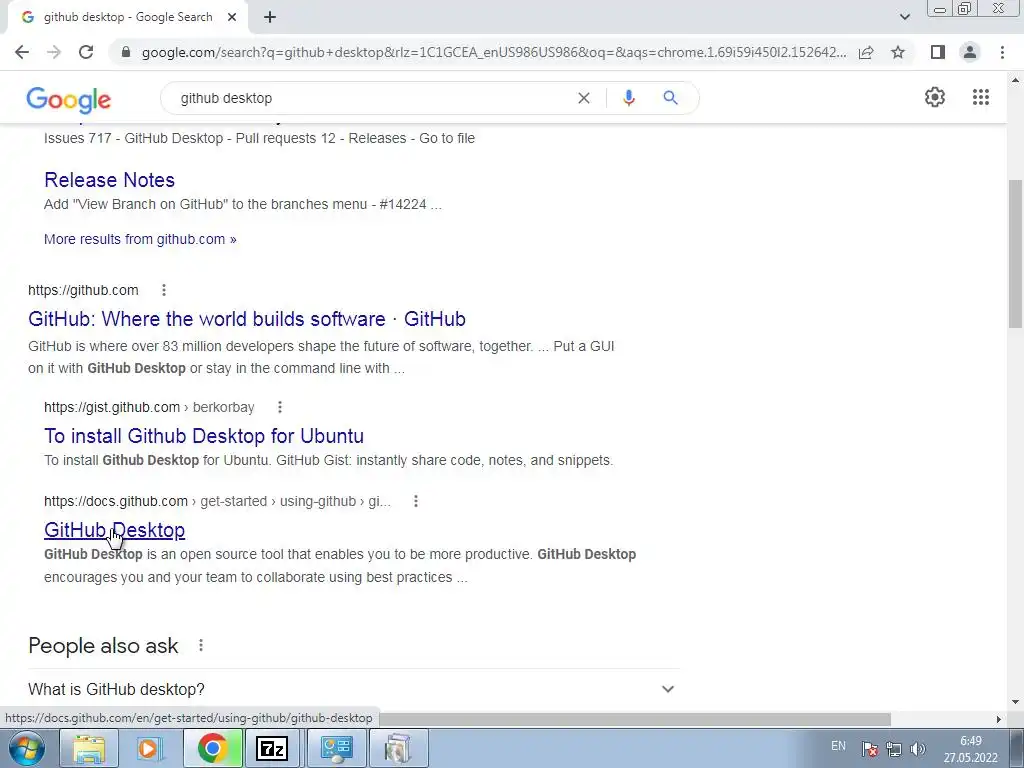Click the horizontal scrollbar thumb
This screenshot has height=768, width=1024.
pos(635,719)
